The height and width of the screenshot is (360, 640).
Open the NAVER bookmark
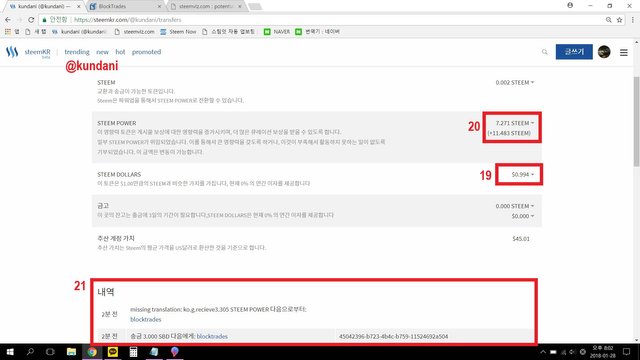click(x=277, y=31)
